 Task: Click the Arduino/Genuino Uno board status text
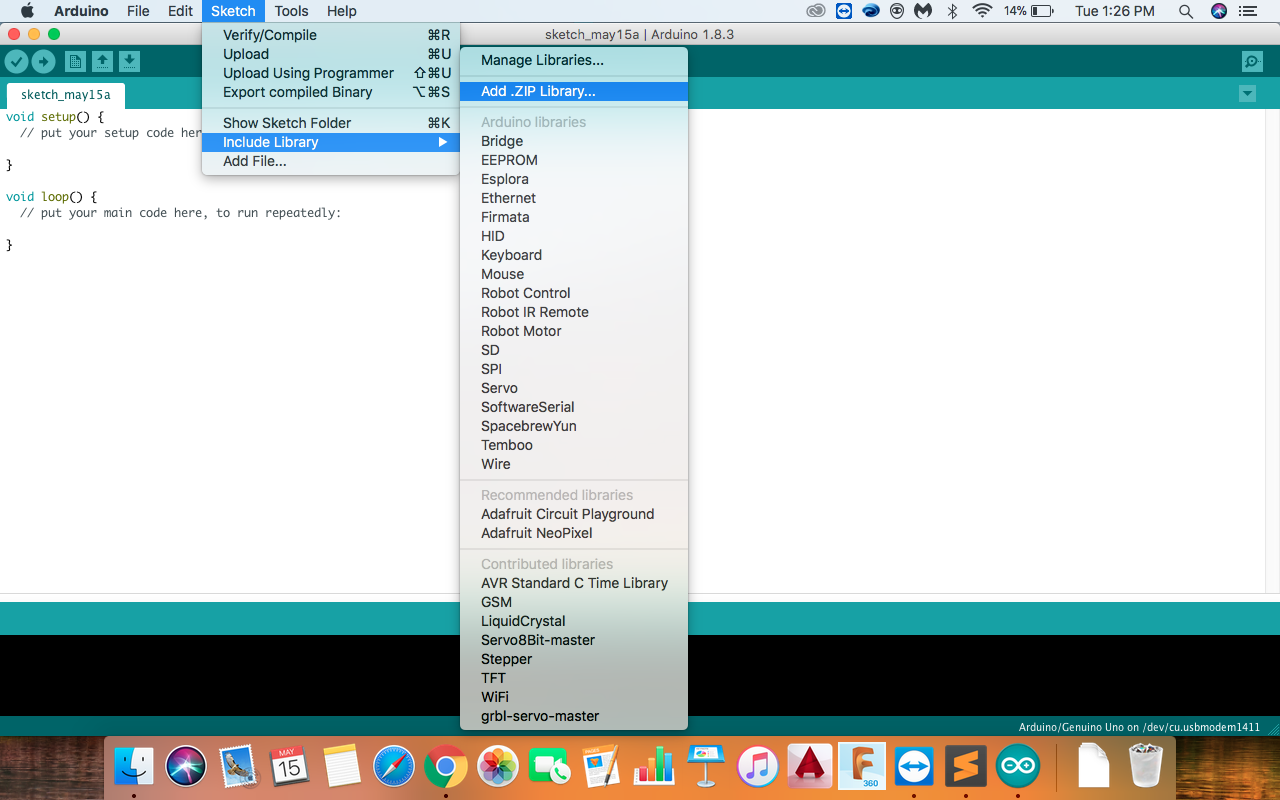pos(1139,727)
